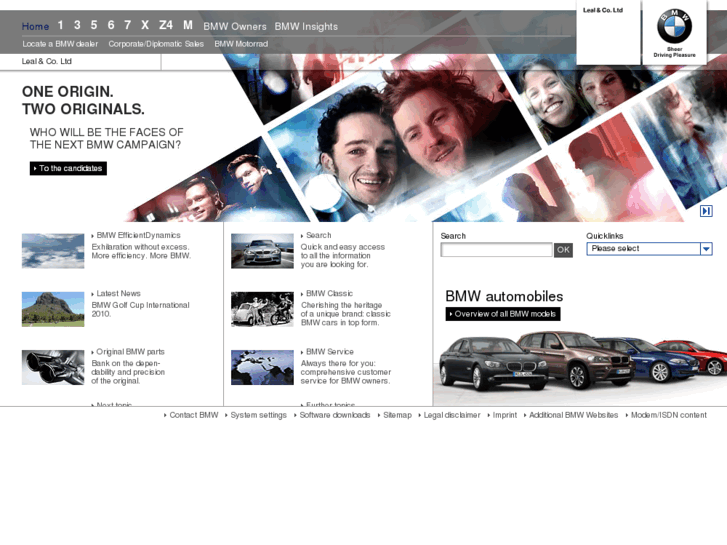727x545 pixels.
Task: Open Original BMW parts heading link
Action: [130, 352]
